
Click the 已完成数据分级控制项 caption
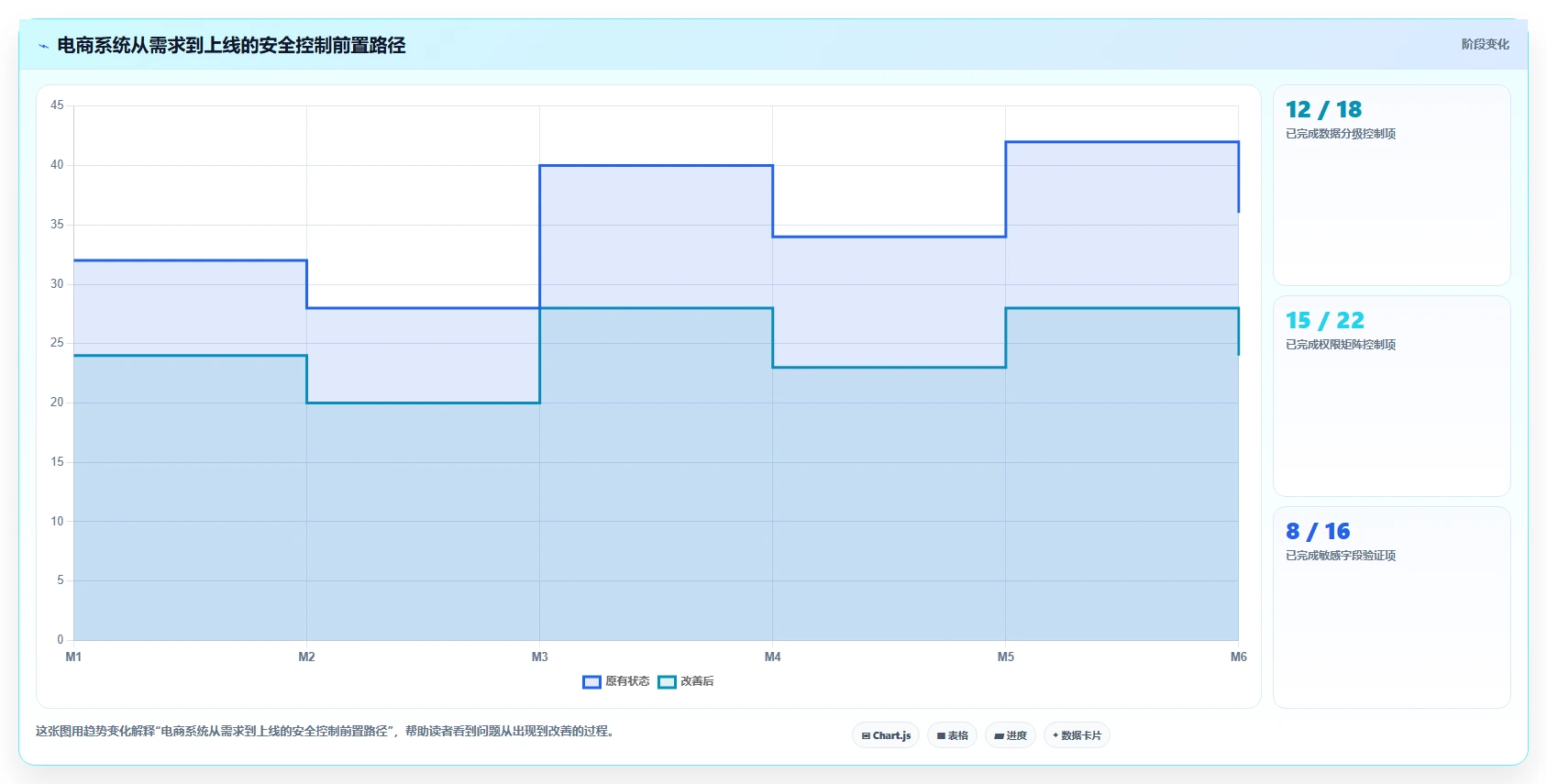coord(1341,134)
